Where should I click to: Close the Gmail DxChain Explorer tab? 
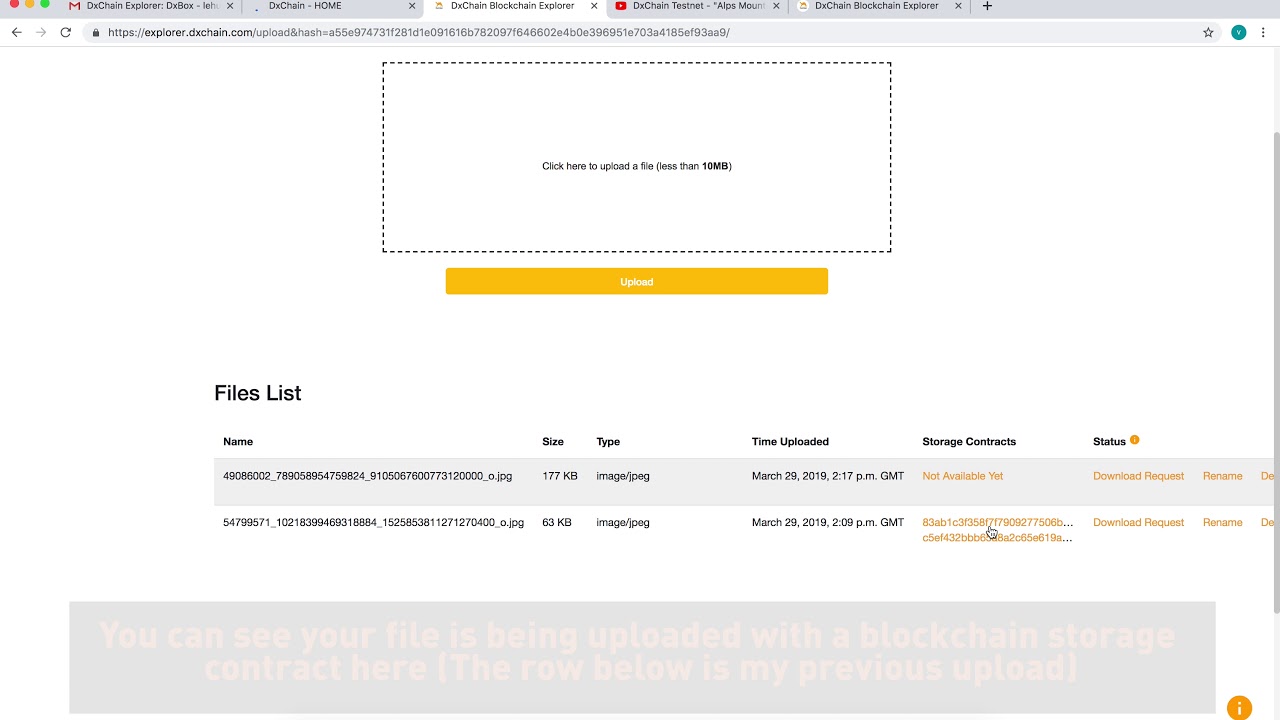(x=230, y=6)
